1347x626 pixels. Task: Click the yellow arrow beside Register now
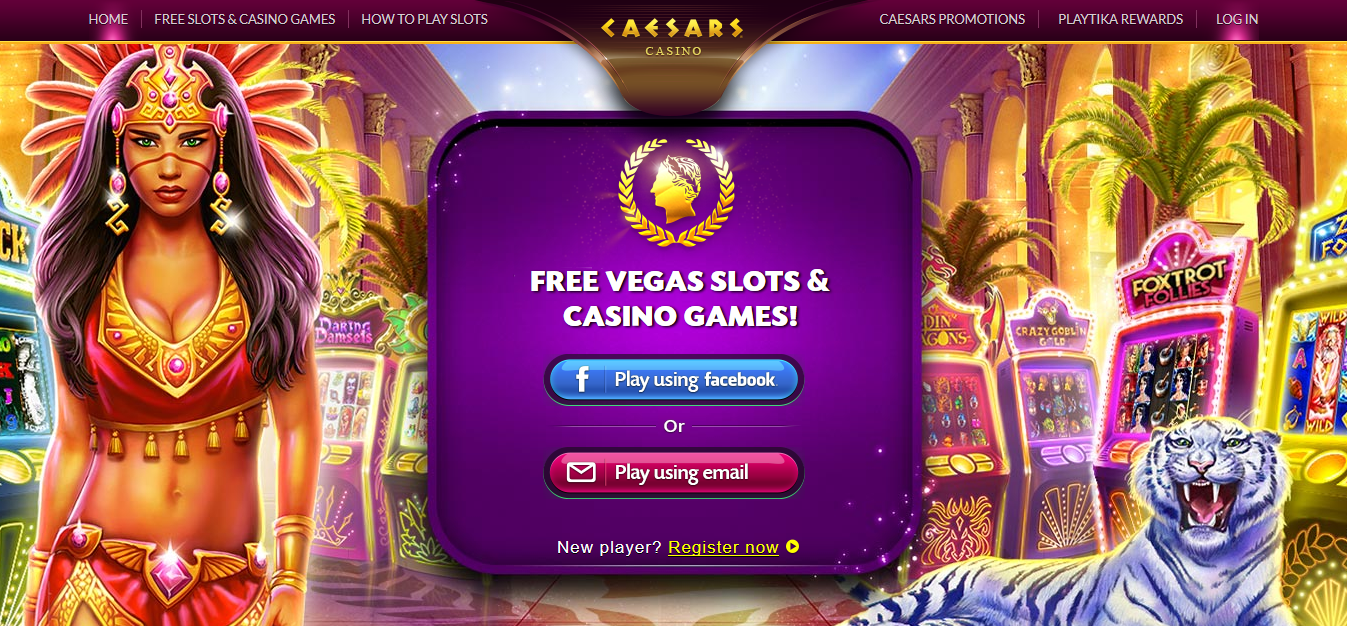click(x=793, y=546)
